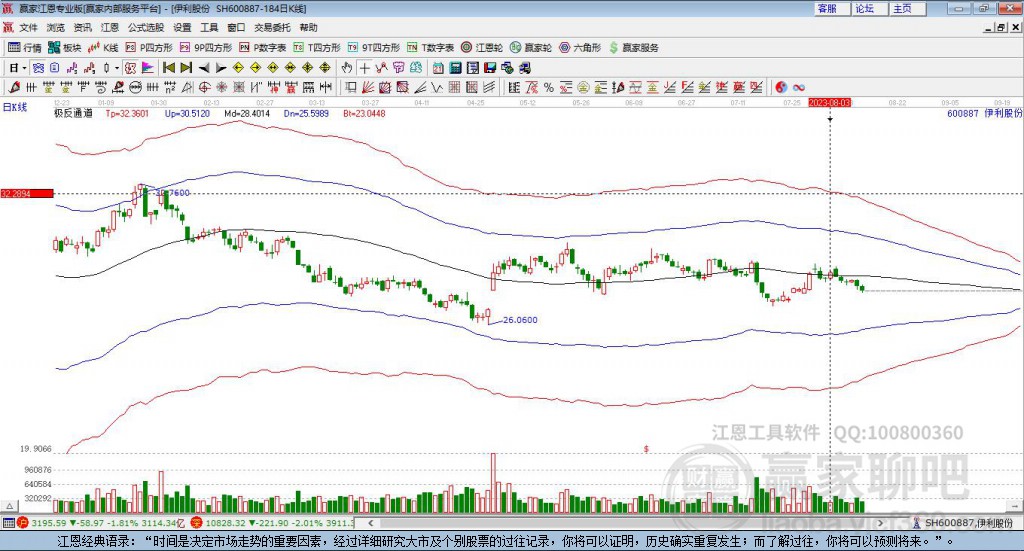Click the red 2023-08-03 date marker
Screen dimensions: 1024x551
click(829, 102)
